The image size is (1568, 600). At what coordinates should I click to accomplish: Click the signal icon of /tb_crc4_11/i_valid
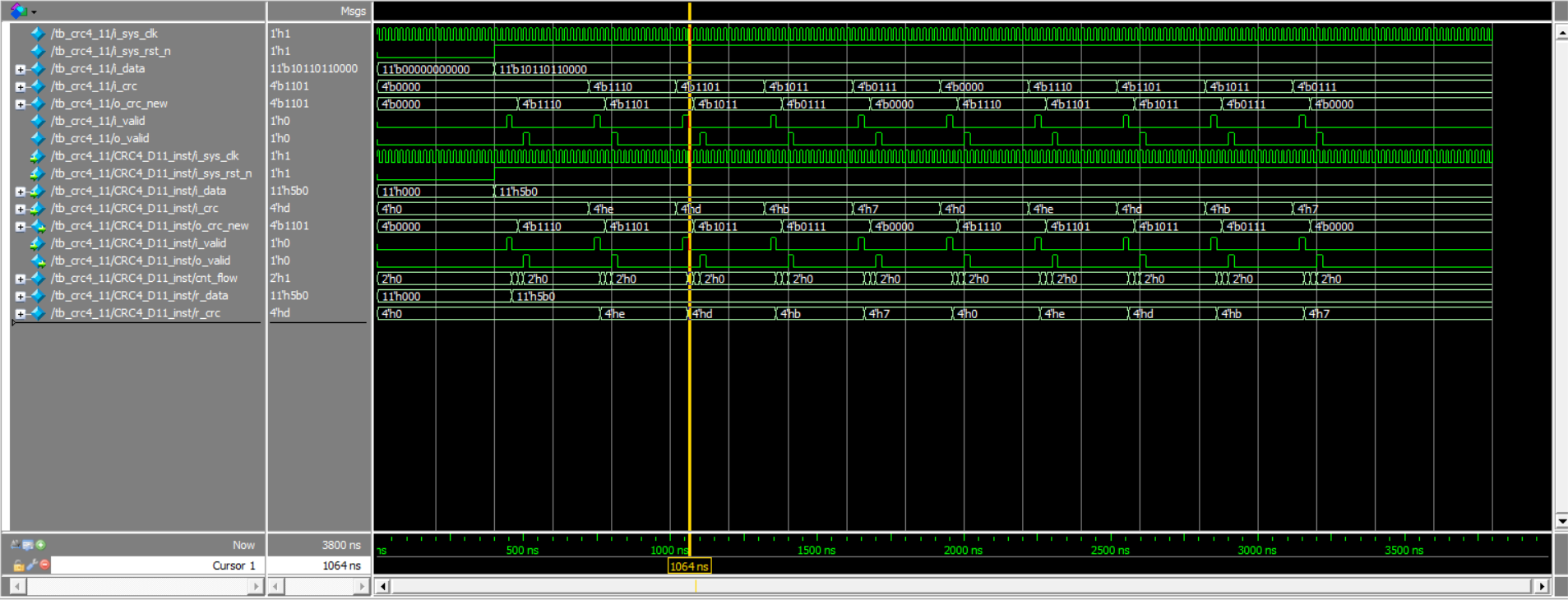pyautogui.click(x=38, y=121)
